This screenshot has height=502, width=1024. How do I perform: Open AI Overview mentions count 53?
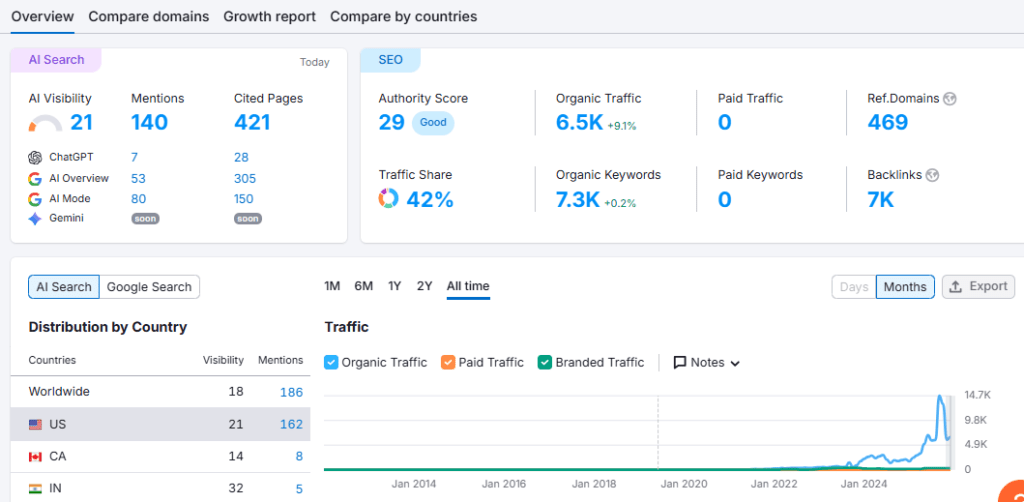138,178
